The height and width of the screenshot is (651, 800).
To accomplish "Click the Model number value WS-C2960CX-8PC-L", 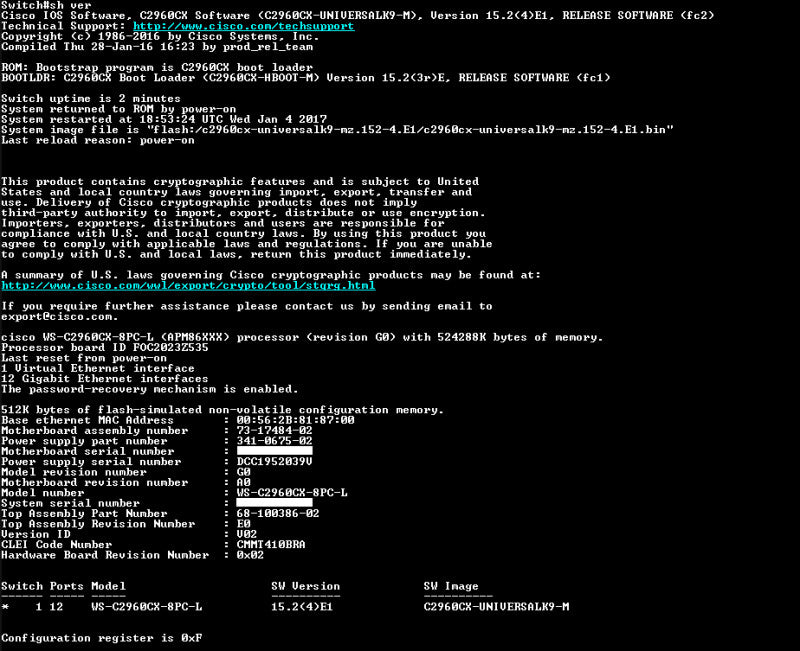I will tap(292, 493).
